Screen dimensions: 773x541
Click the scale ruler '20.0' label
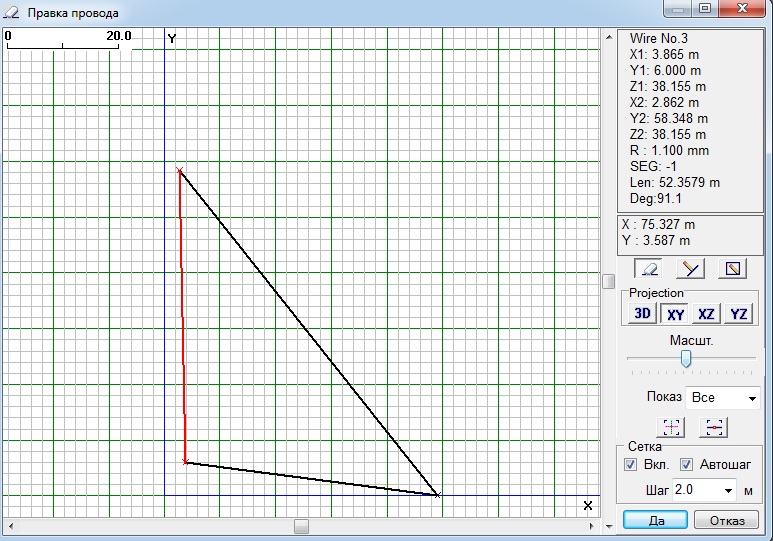(x=119, y=36)
